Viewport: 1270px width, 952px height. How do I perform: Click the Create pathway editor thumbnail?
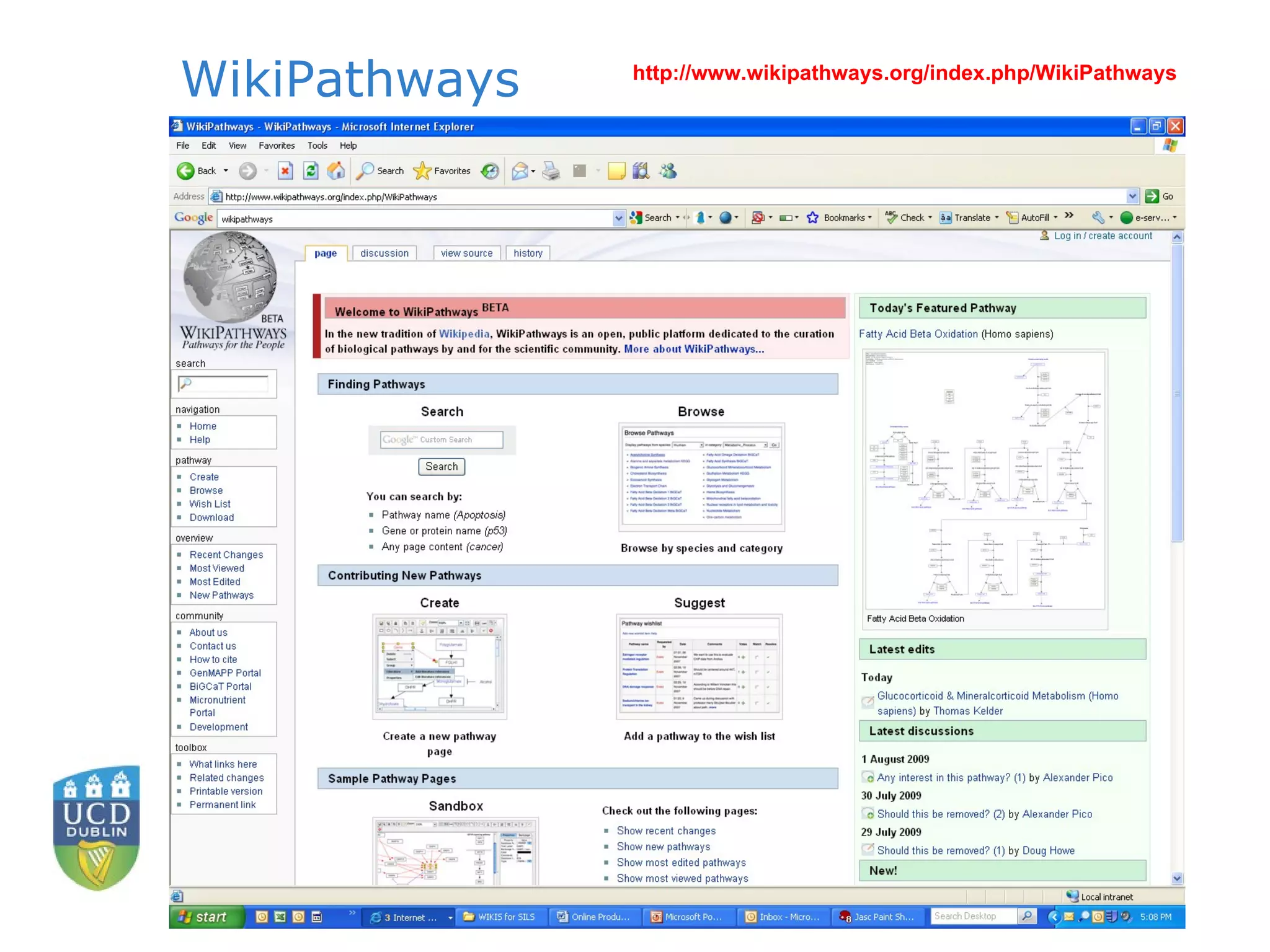click(440, 667)
